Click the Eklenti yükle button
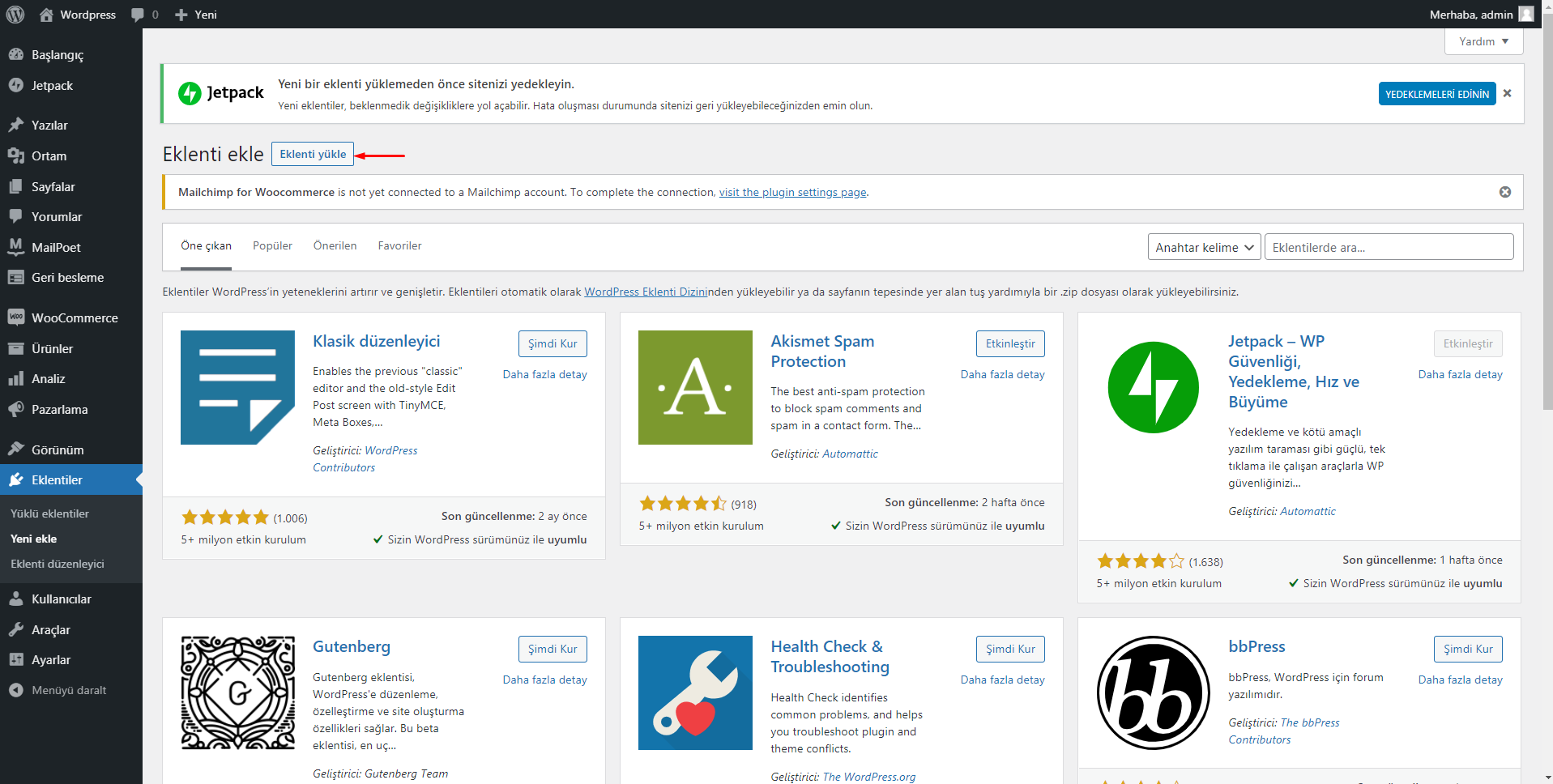The height and width of the screenshot is (784, 1553). coord(312,154)
